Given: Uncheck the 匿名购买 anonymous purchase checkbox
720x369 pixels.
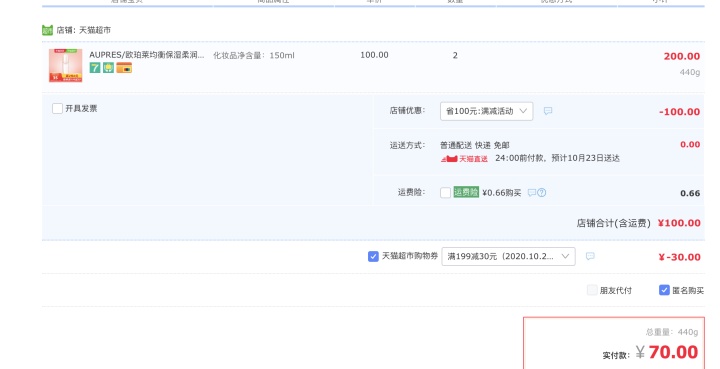Looking at the screenshot, I should (664, 290).
